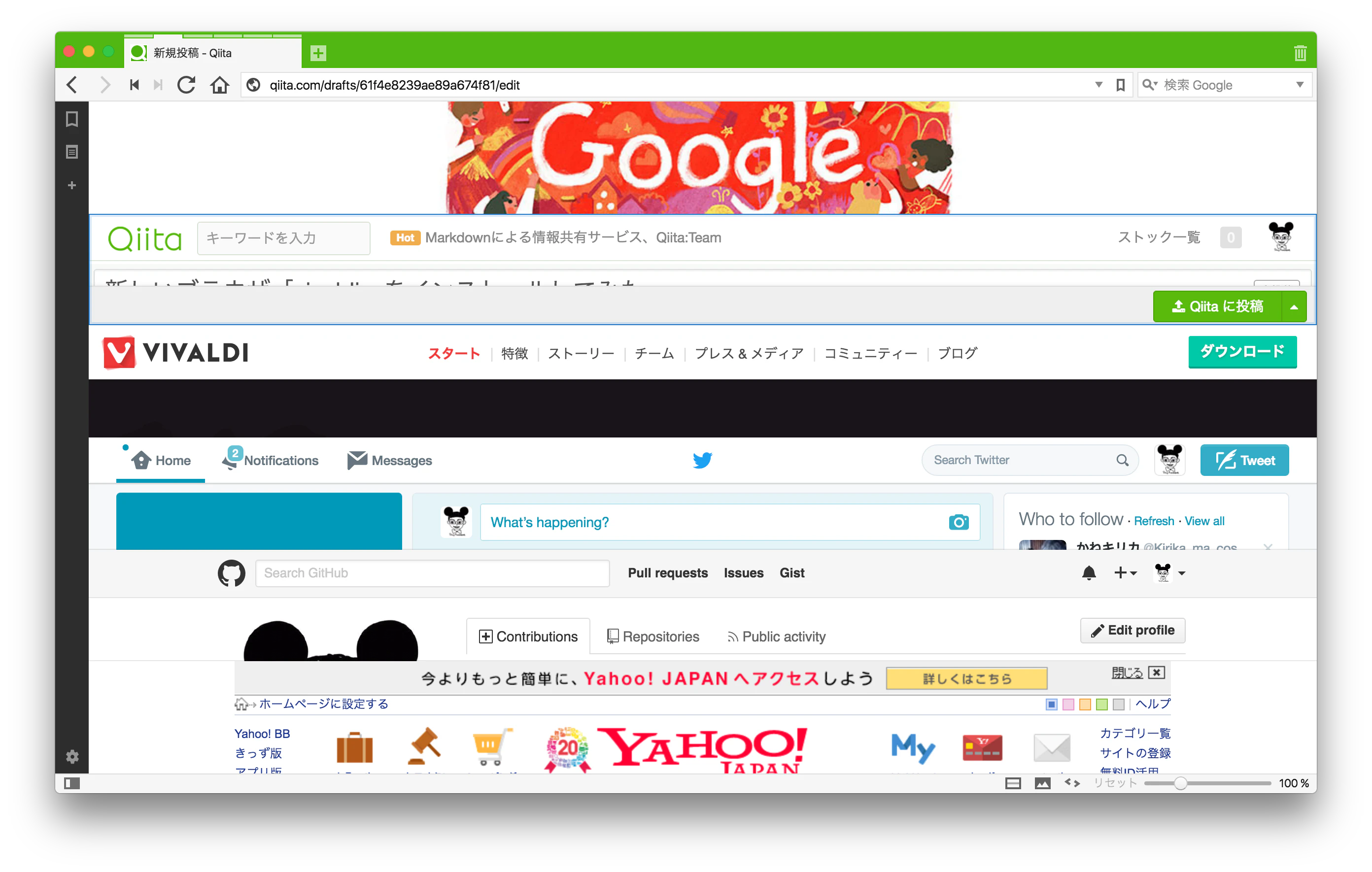
Task: Open Twitter profile avatar menu
Action: point(1169,460)
